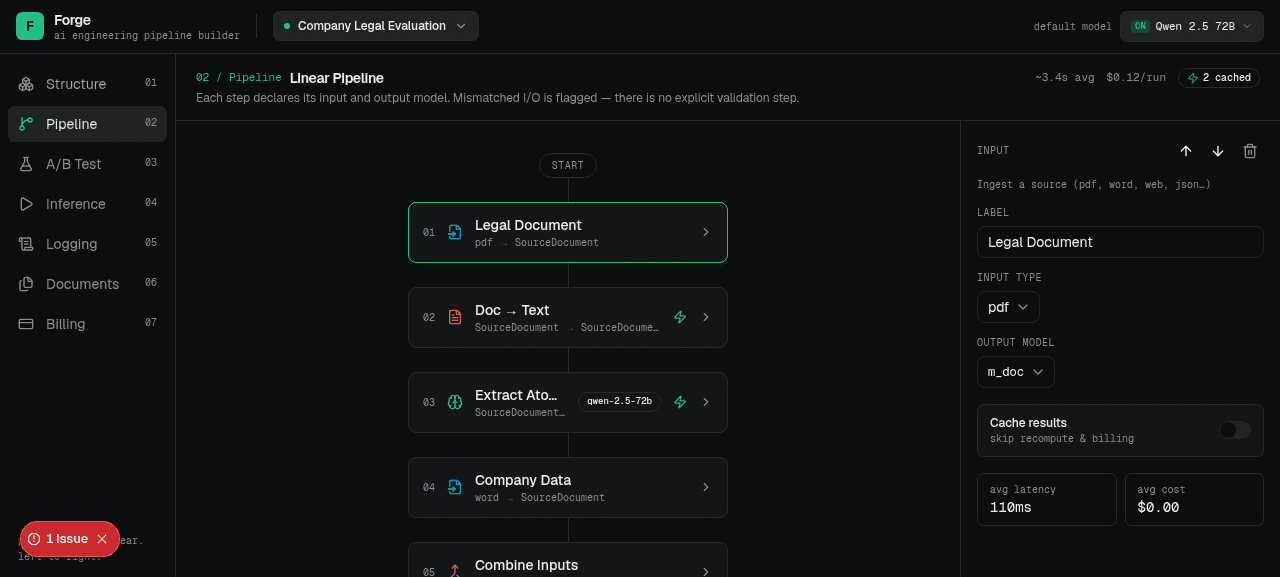
Task: Click the START node
Action: 568,165
